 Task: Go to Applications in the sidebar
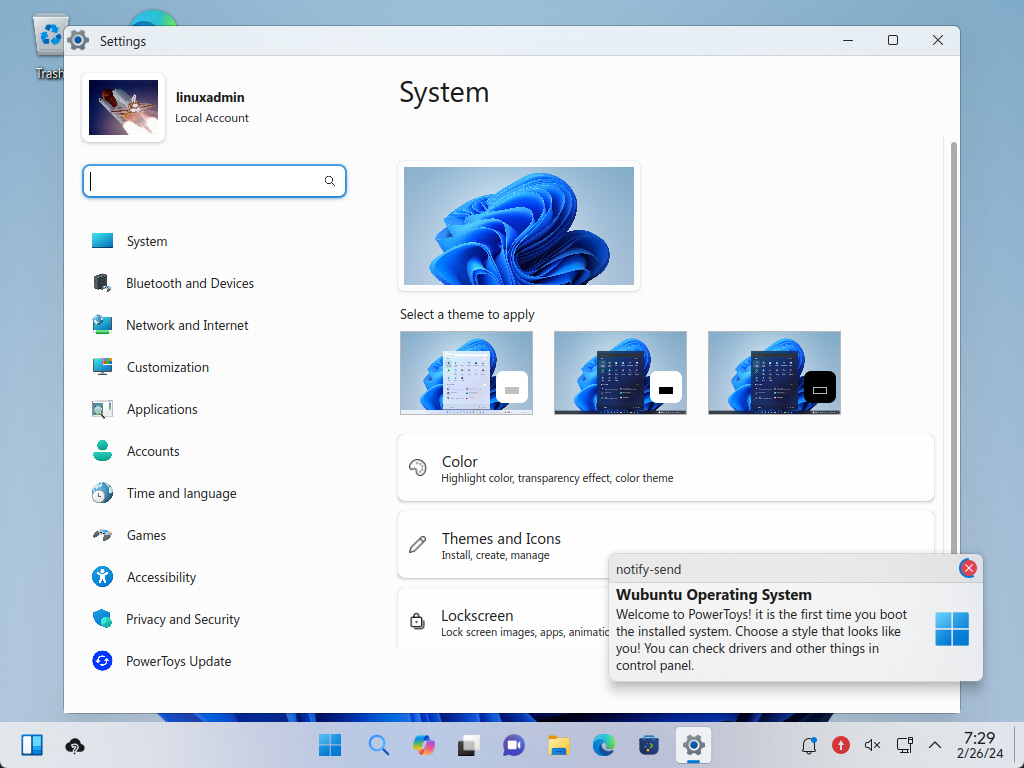pos(162,409)
